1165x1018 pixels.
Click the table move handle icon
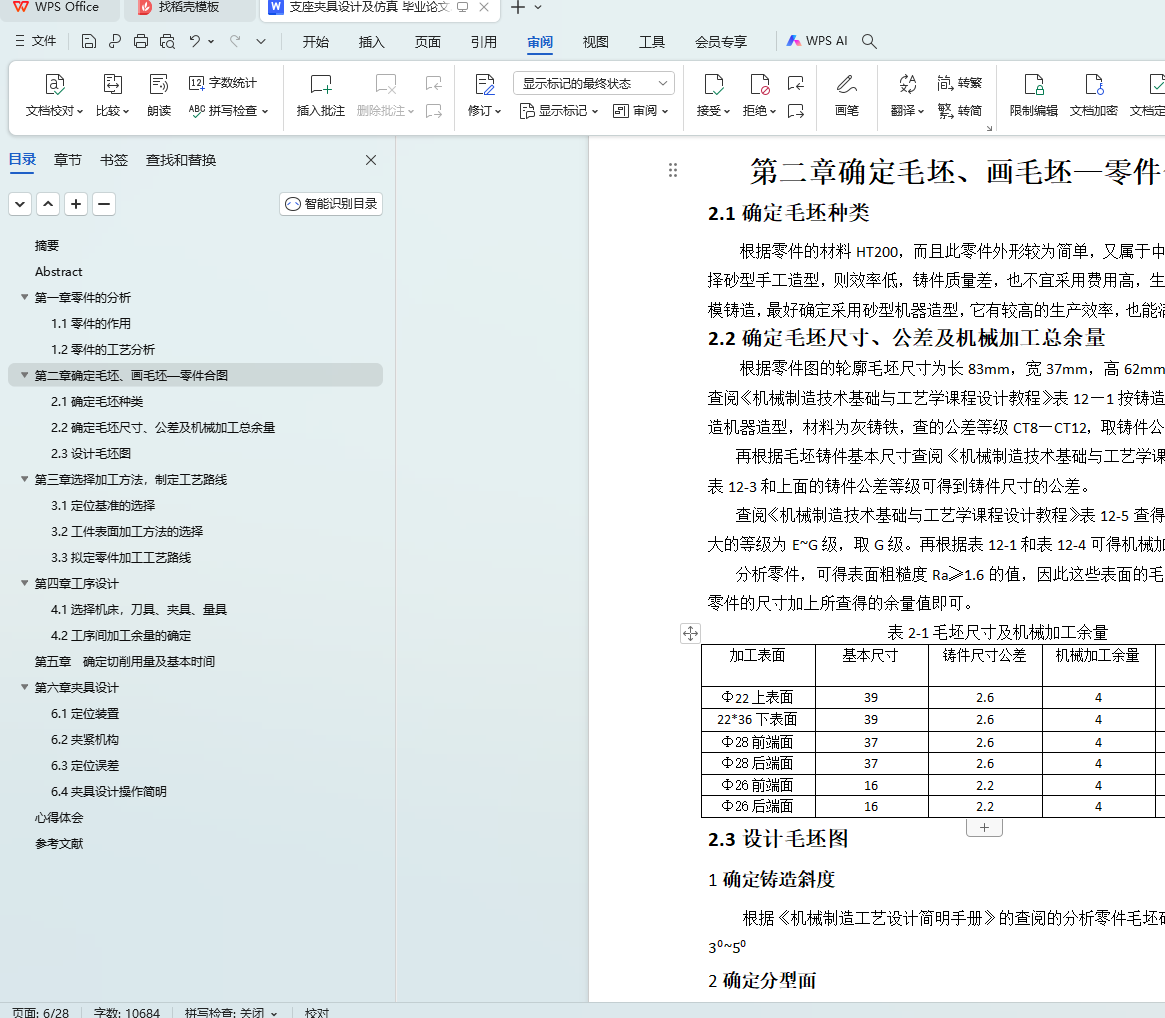[x=690, y=633]
